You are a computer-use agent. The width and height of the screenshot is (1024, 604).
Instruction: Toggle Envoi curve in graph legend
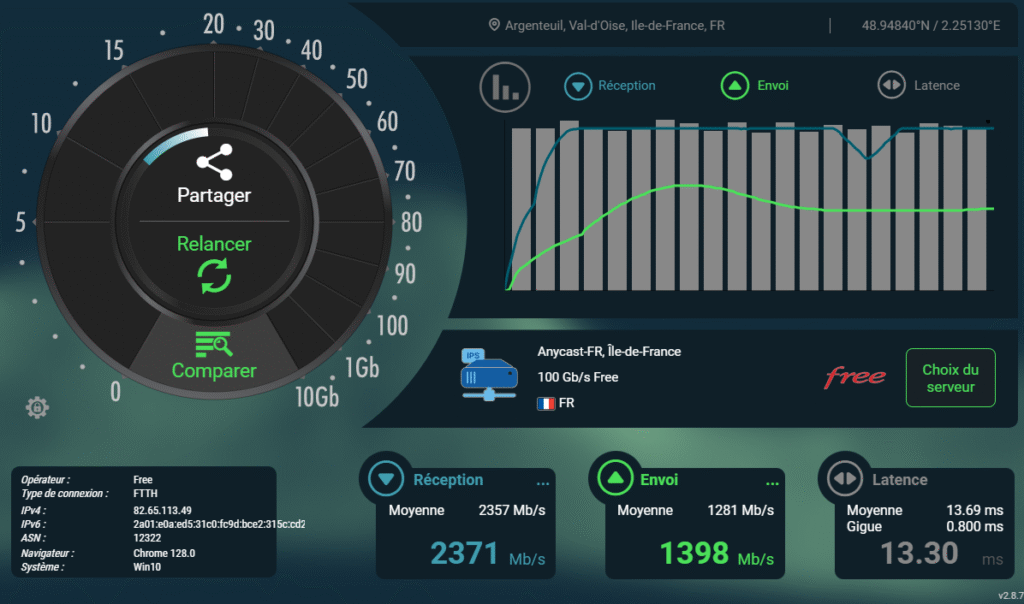click(755, 86)
